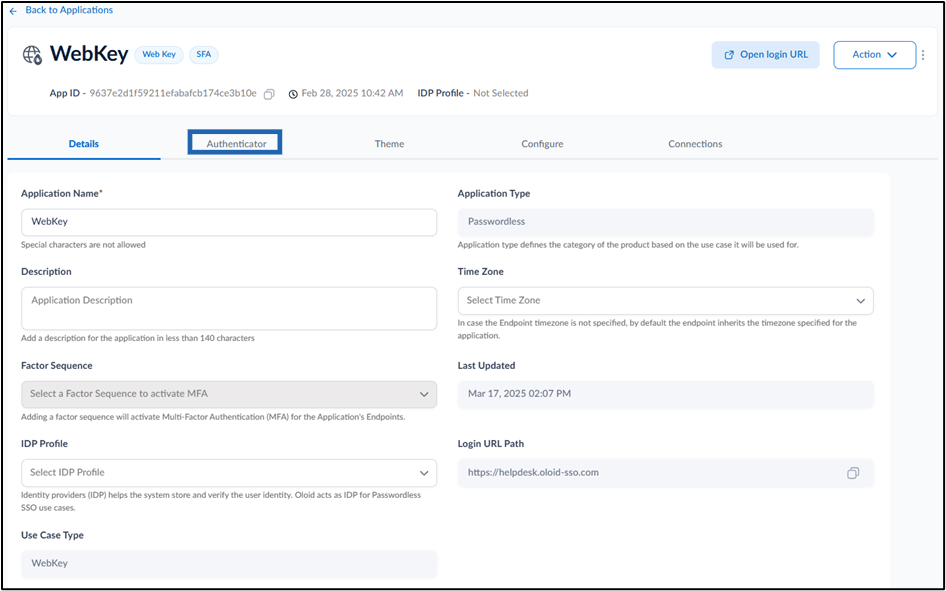Image resolution: width=946 pixels, height=591 pixels.
Task: Click the Login URL Path field
Action: click(665, 473)
